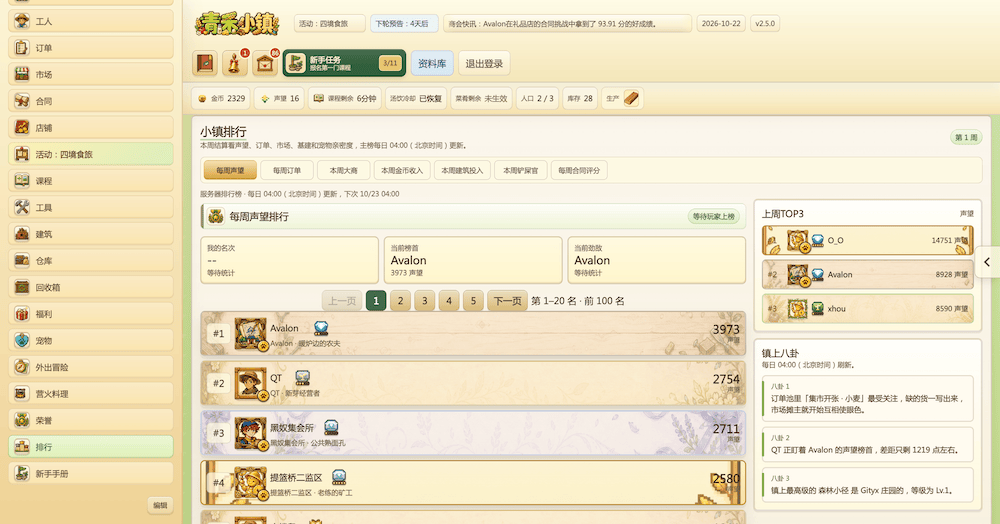Click the 等待玩家上榜 status badge
This screenshot has width=1000, height=524.
714,217
